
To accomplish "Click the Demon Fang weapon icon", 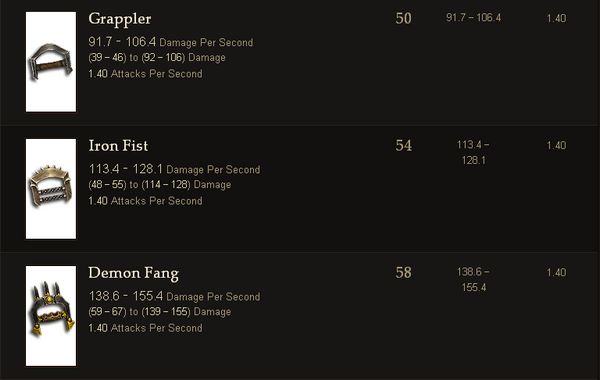I will tap(51, 316).
